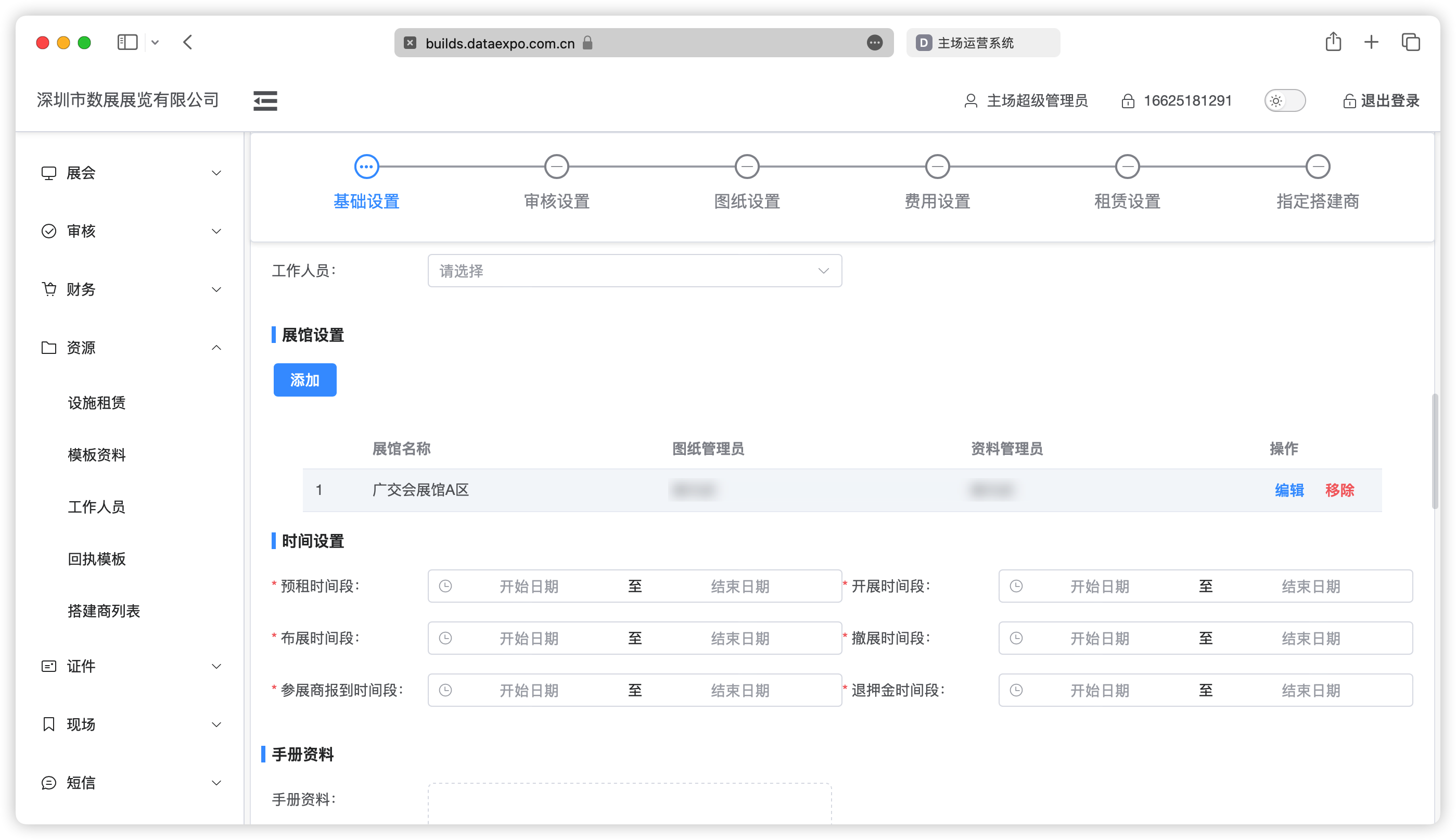
Task: Open 工作人员 sidebar item
Action: click(97, 506)
